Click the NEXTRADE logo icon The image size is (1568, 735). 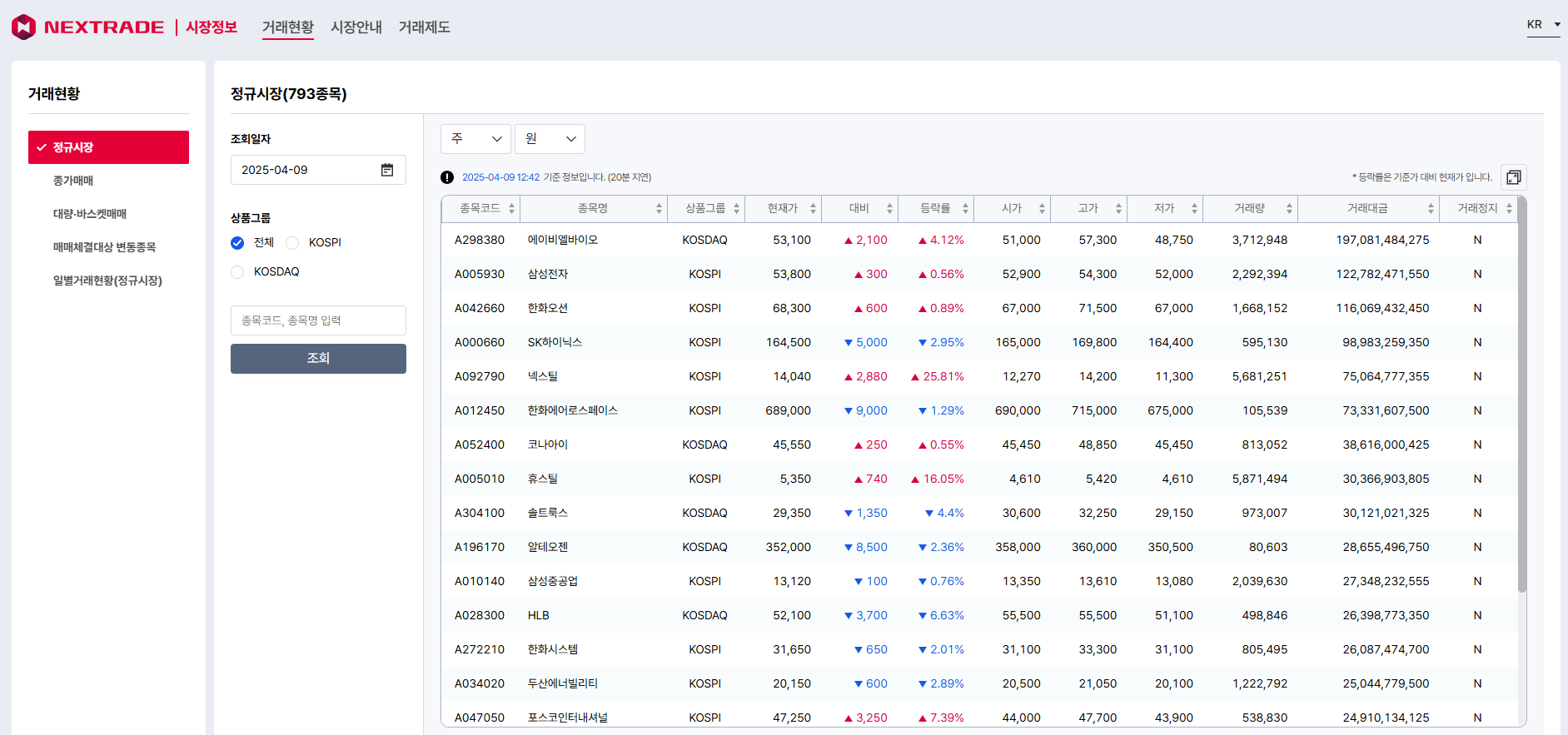(23, 27)
